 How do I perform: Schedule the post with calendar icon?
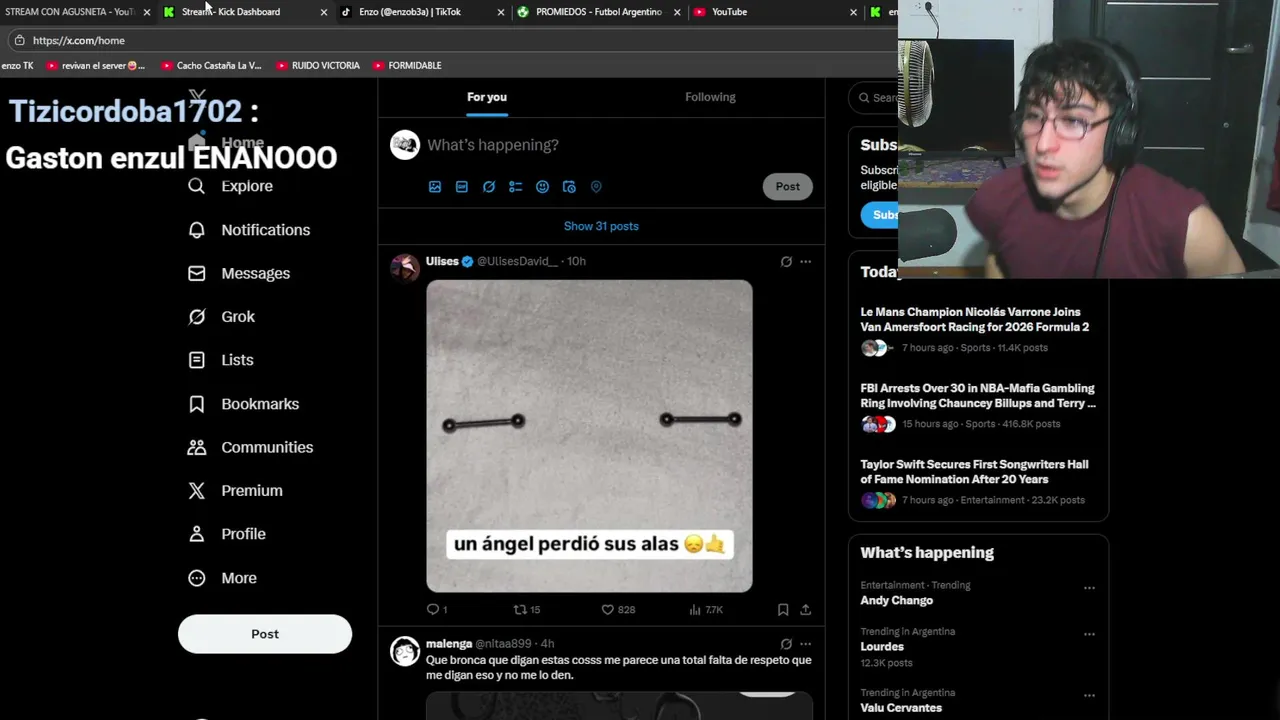click(x=569, y=187)
